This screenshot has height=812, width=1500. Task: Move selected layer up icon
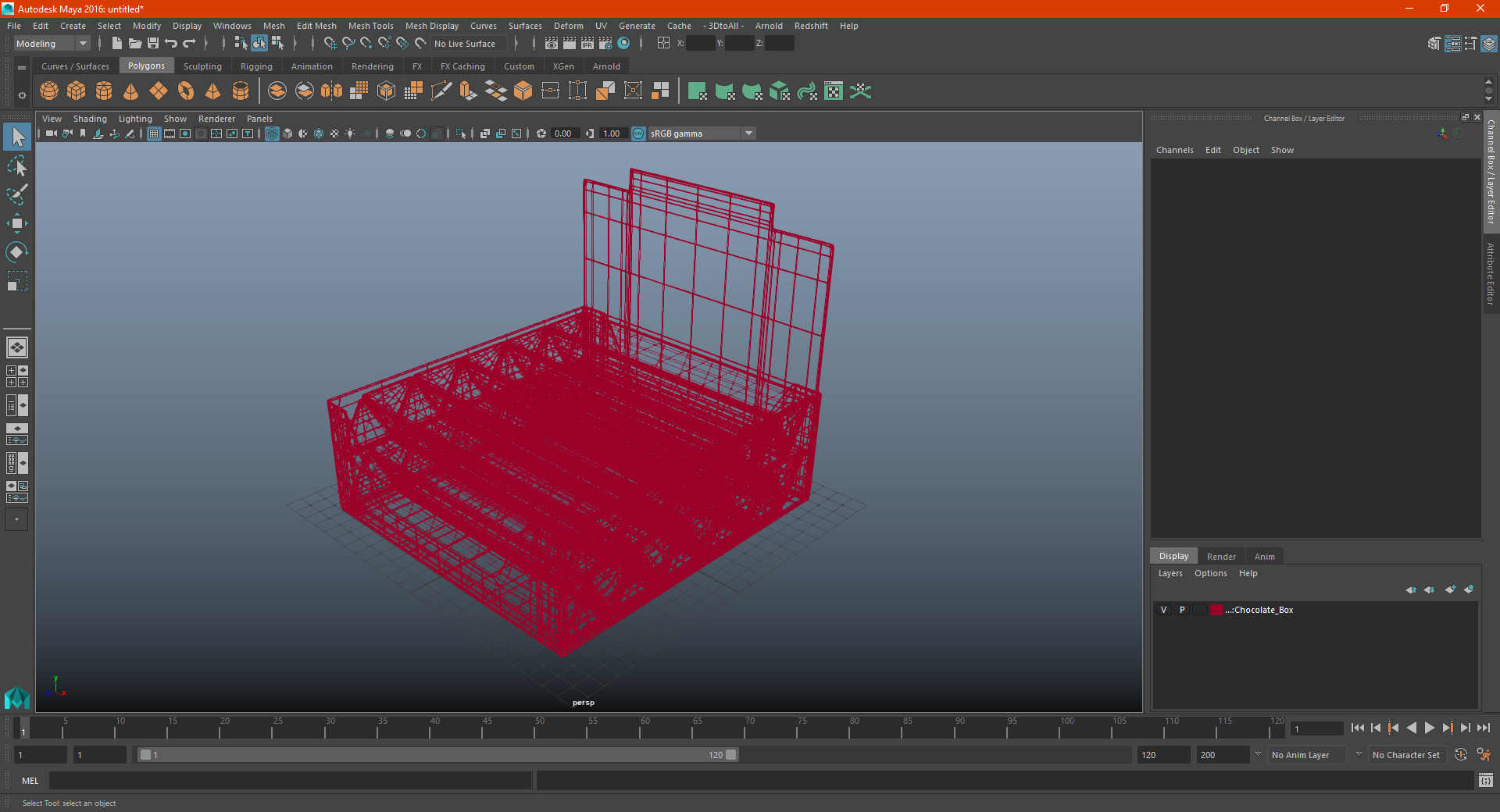point(1411,589)
